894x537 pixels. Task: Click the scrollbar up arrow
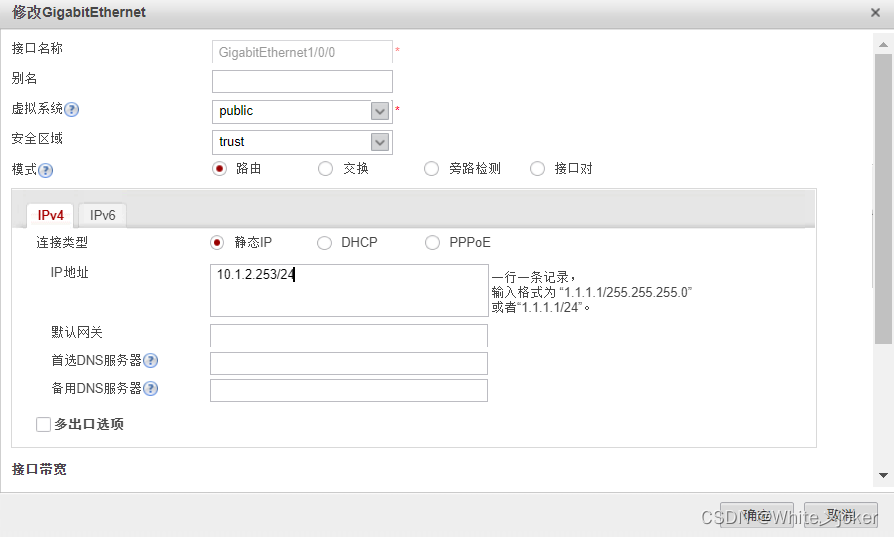(883, 44)
